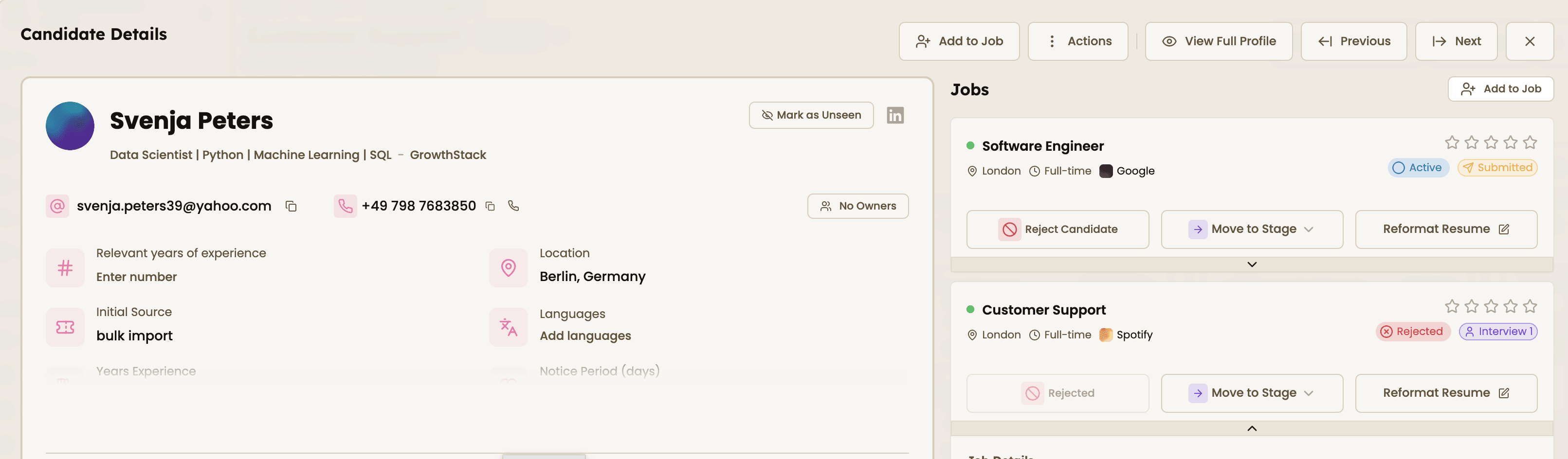Click the bulk import source value
The width and height of the screenshot is (1568, 459).
tap(134, 335)
